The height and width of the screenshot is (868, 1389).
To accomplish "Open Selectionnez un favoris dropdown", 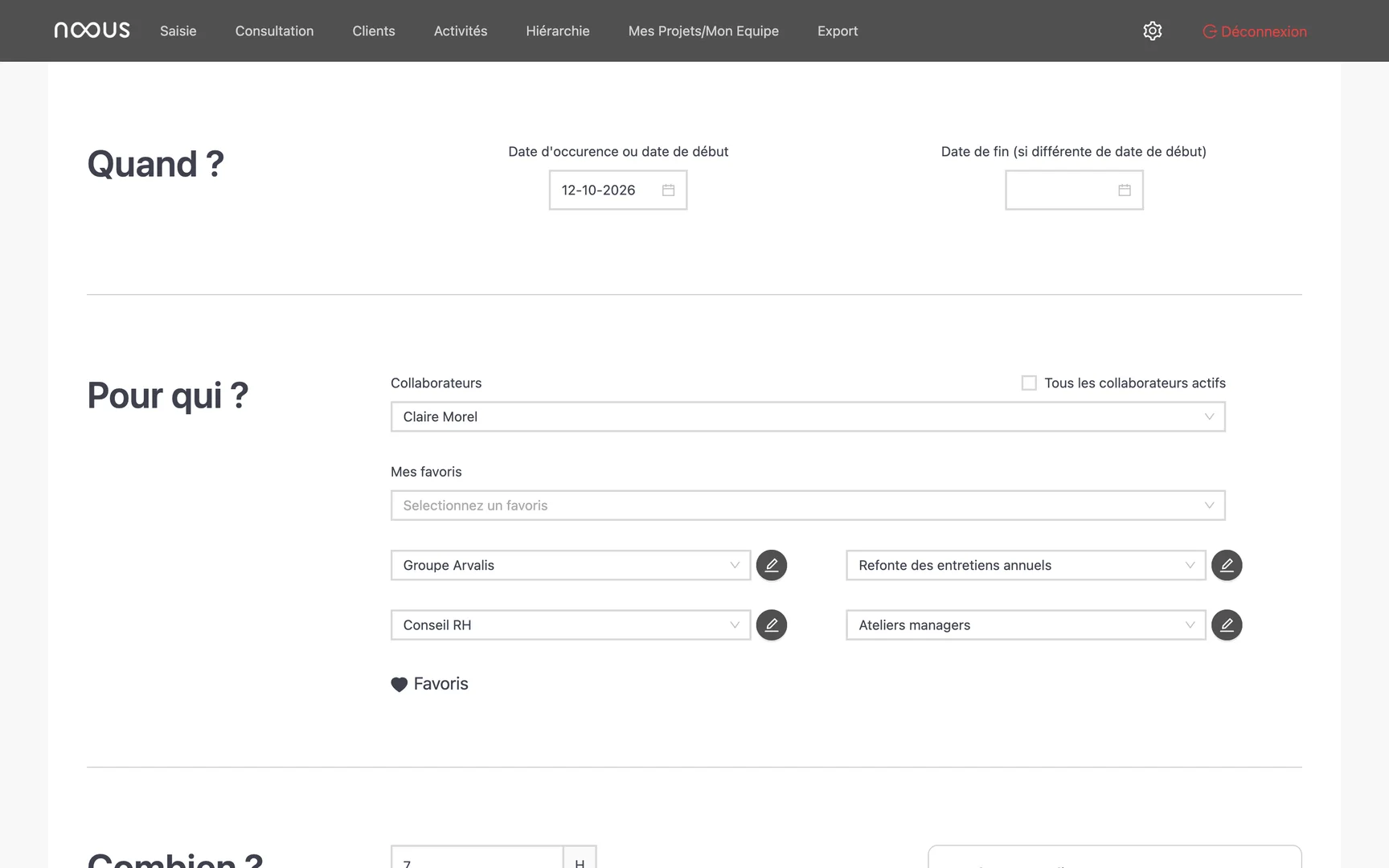I will [x=808, y=506].
